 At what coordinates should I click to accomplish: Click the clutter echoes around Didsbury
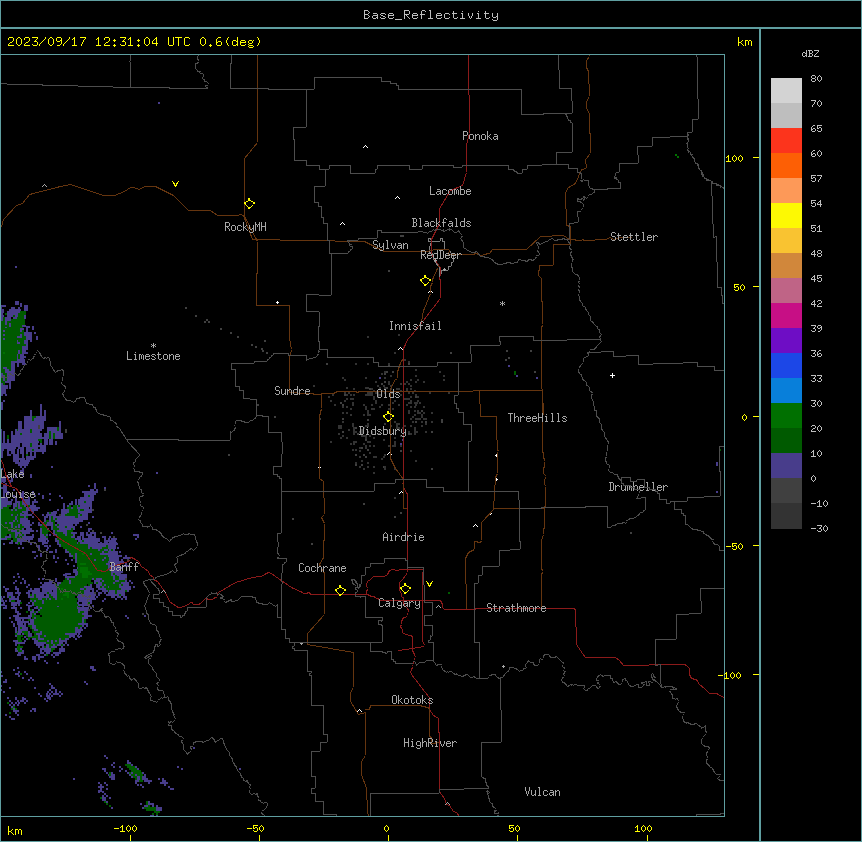coord(382,418)
